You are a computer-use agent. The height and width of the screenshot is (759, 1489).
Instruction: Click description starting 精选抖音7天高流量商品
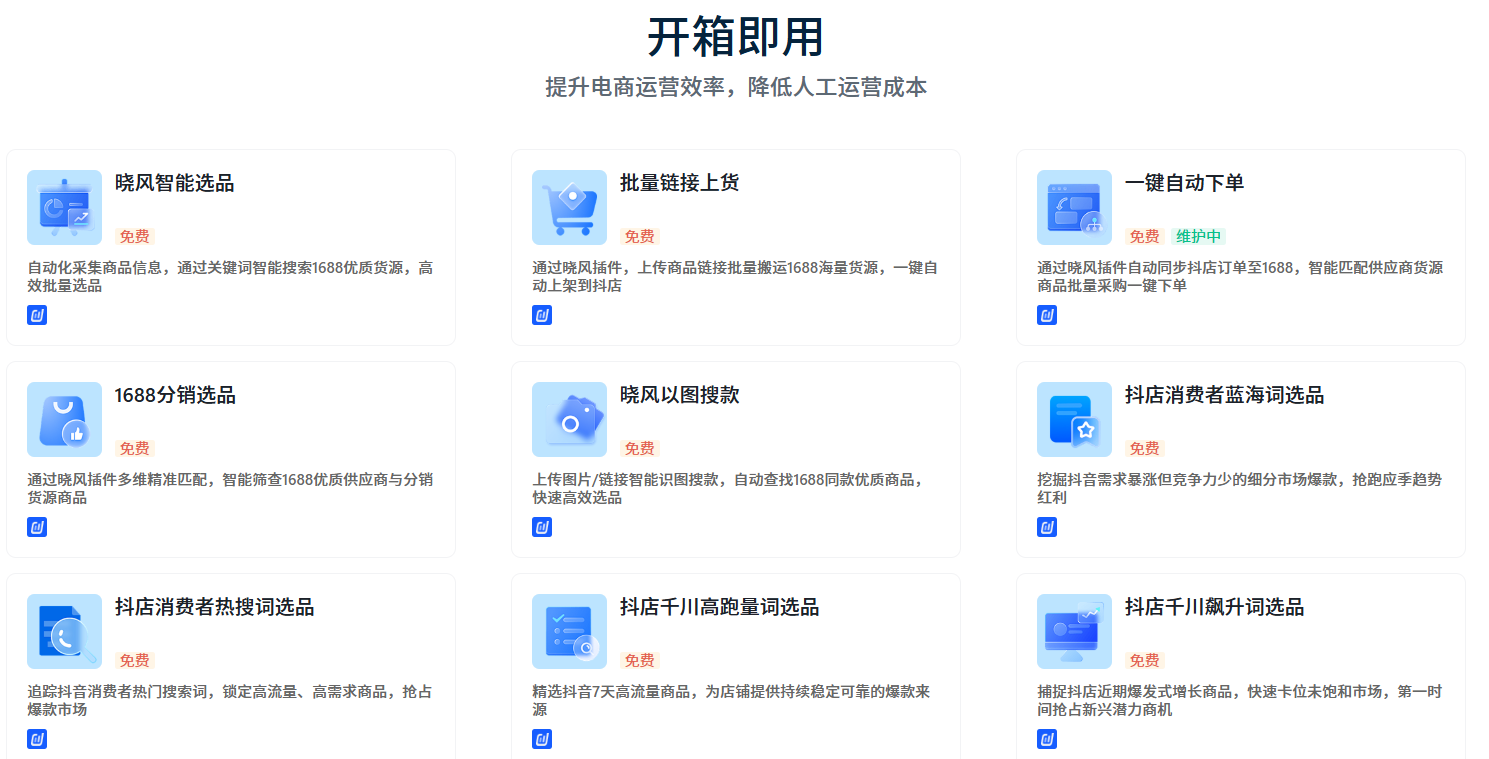coord(732,701)
